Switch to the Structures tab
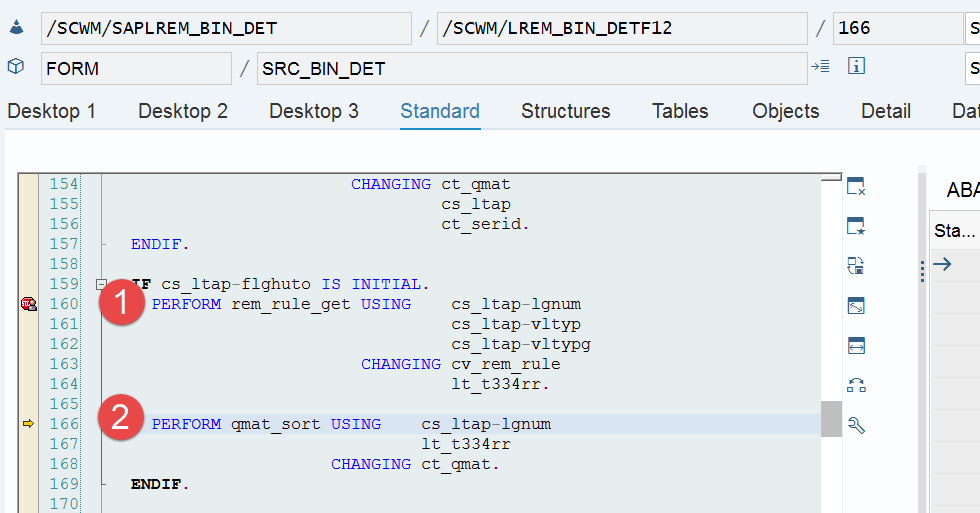980x513 pixels. pos(566,111)
